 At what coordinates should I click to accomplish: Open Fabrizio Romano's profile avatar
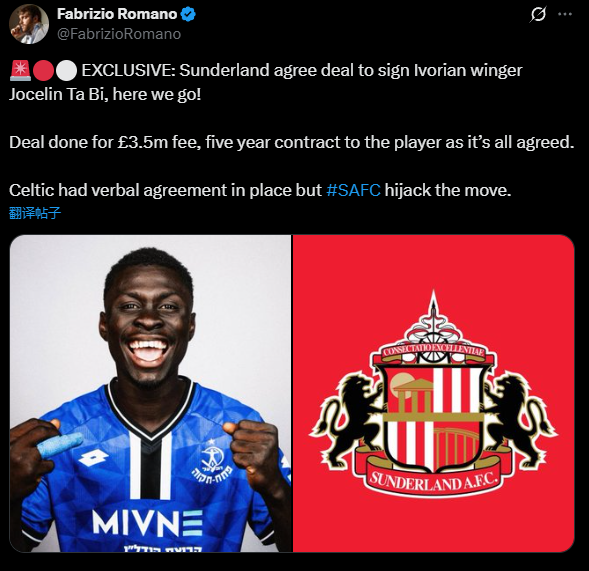[x=29, y=24]
